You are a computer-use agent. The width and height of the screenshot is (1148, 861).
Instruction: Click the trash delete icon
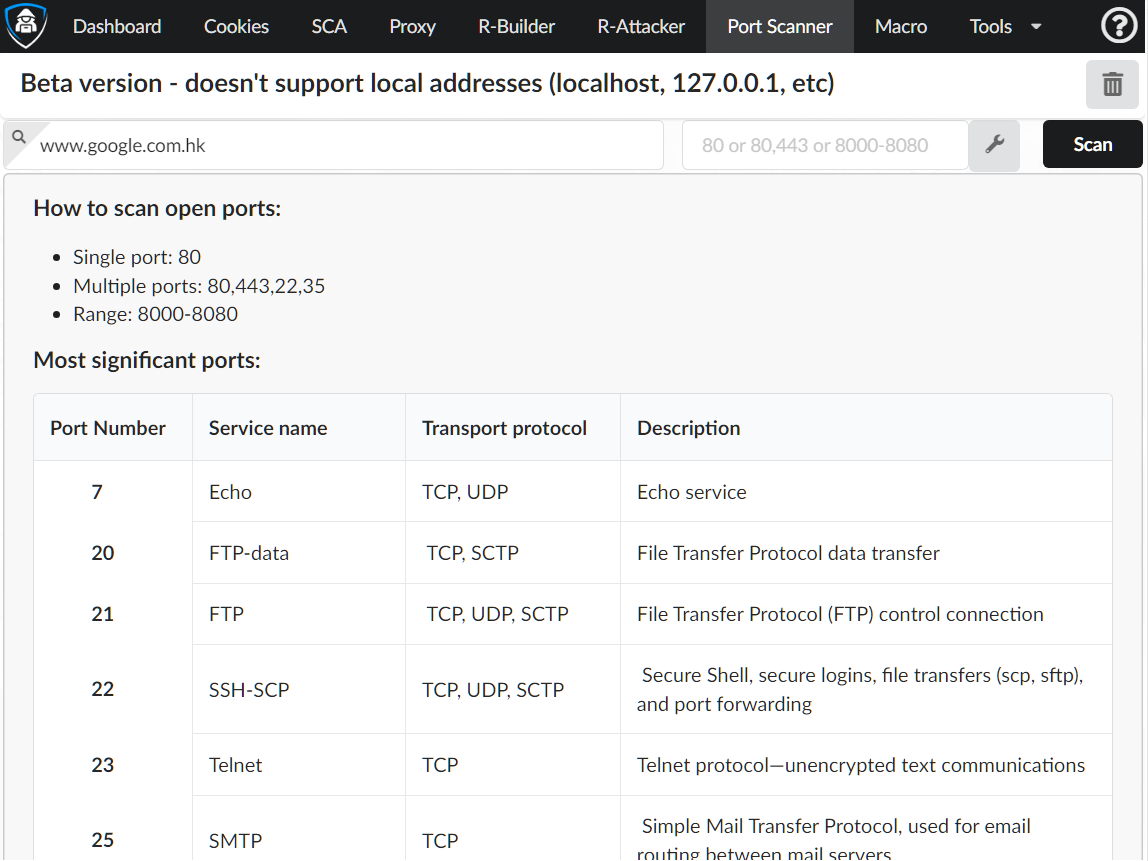tap(1112, 84)
